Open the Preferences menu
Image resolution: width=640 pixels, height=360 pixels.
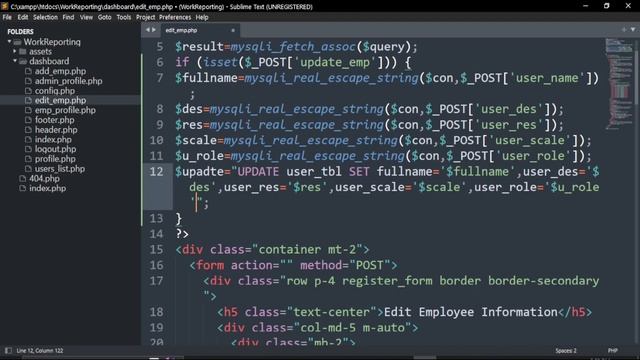point(175,17)
